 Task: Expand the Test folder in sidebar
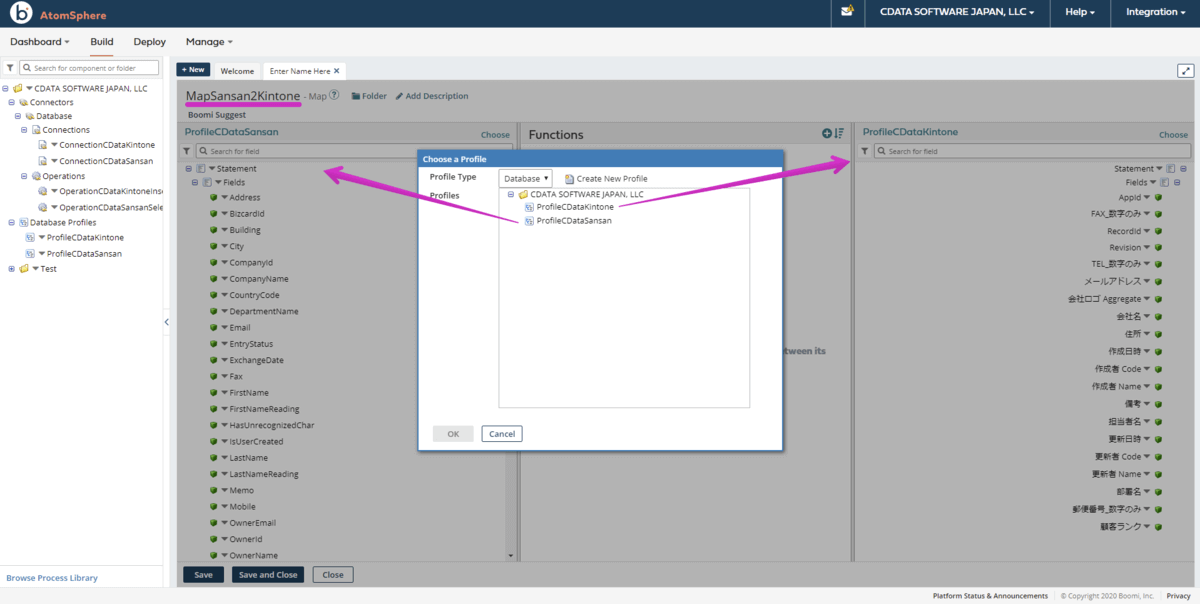(x=11, y=268)
